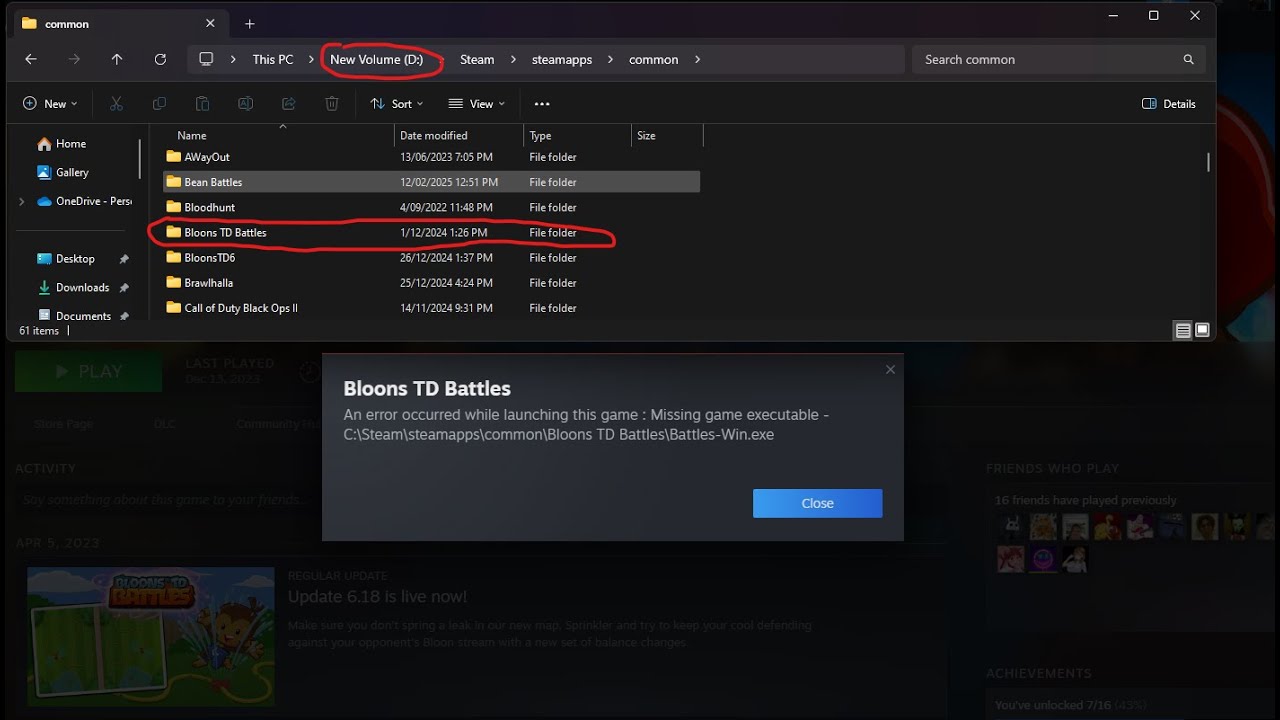Click the Copy icon in toolbar
Viewport: 1280px width, 720px height.
(159, 104)
